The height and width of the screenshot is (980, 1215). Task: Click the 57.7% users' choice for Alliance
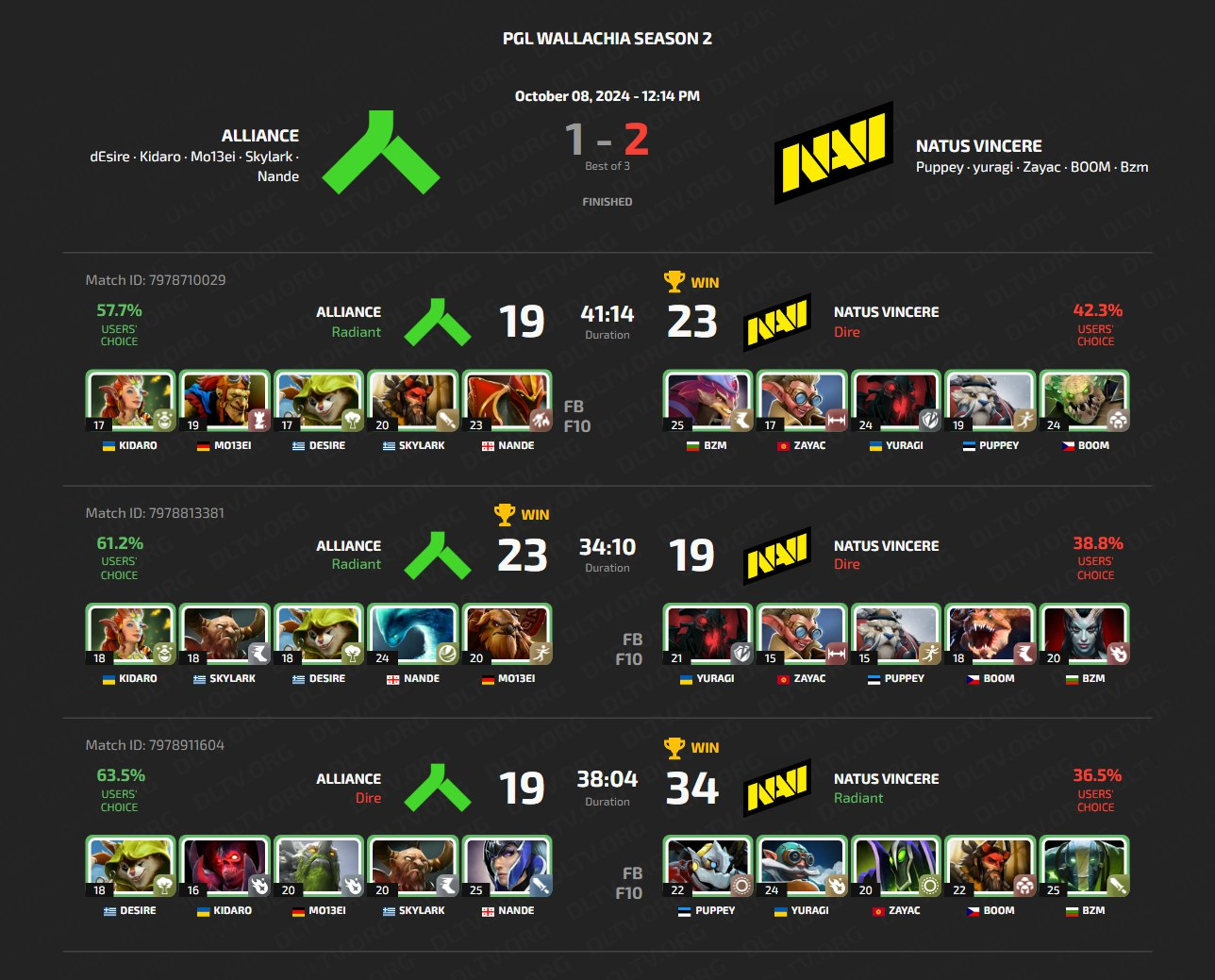(119, 310)
